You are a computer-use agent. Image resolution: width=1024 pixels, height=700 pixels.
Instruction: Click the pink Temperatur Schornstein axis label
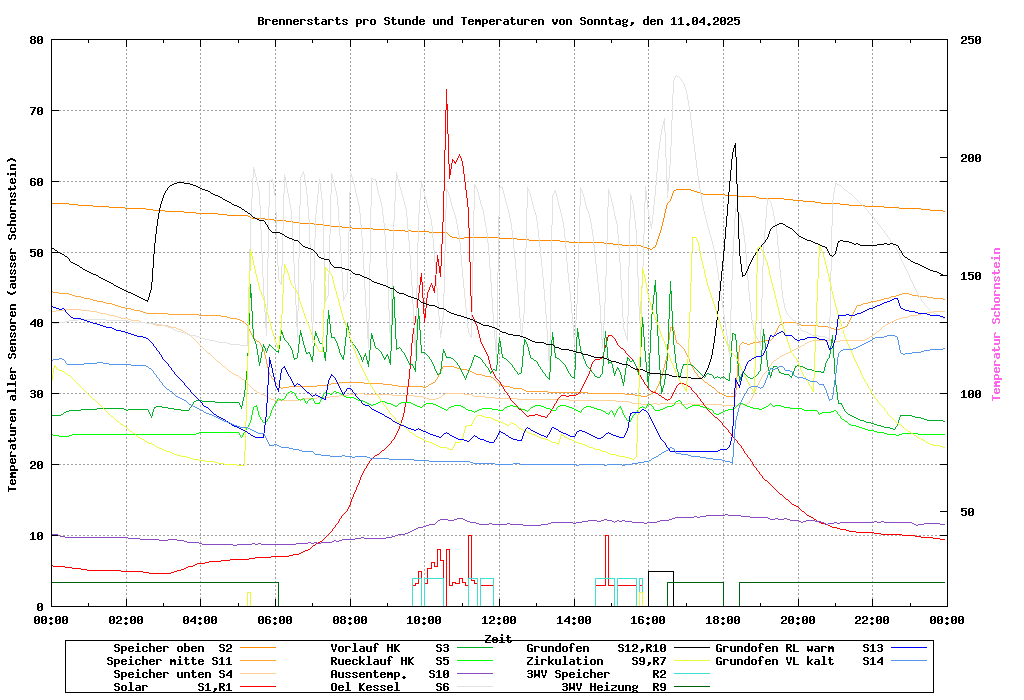tap(996, 324)
